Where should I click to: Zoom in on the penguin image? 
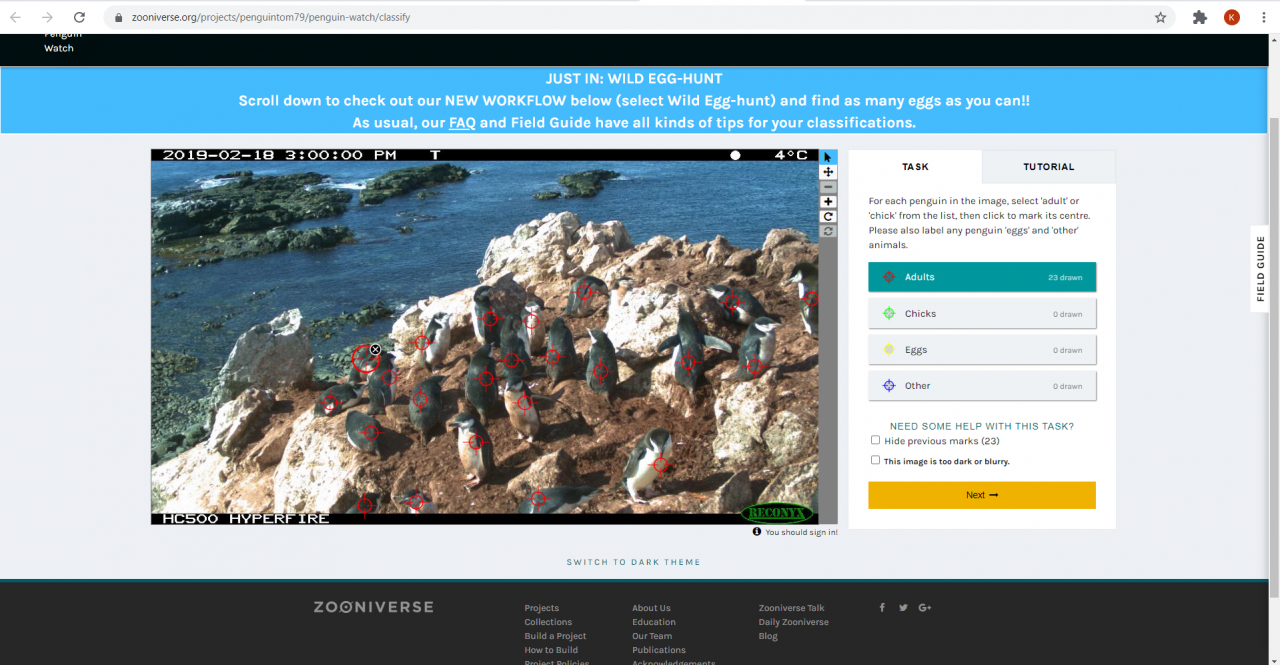click(828, 202)
